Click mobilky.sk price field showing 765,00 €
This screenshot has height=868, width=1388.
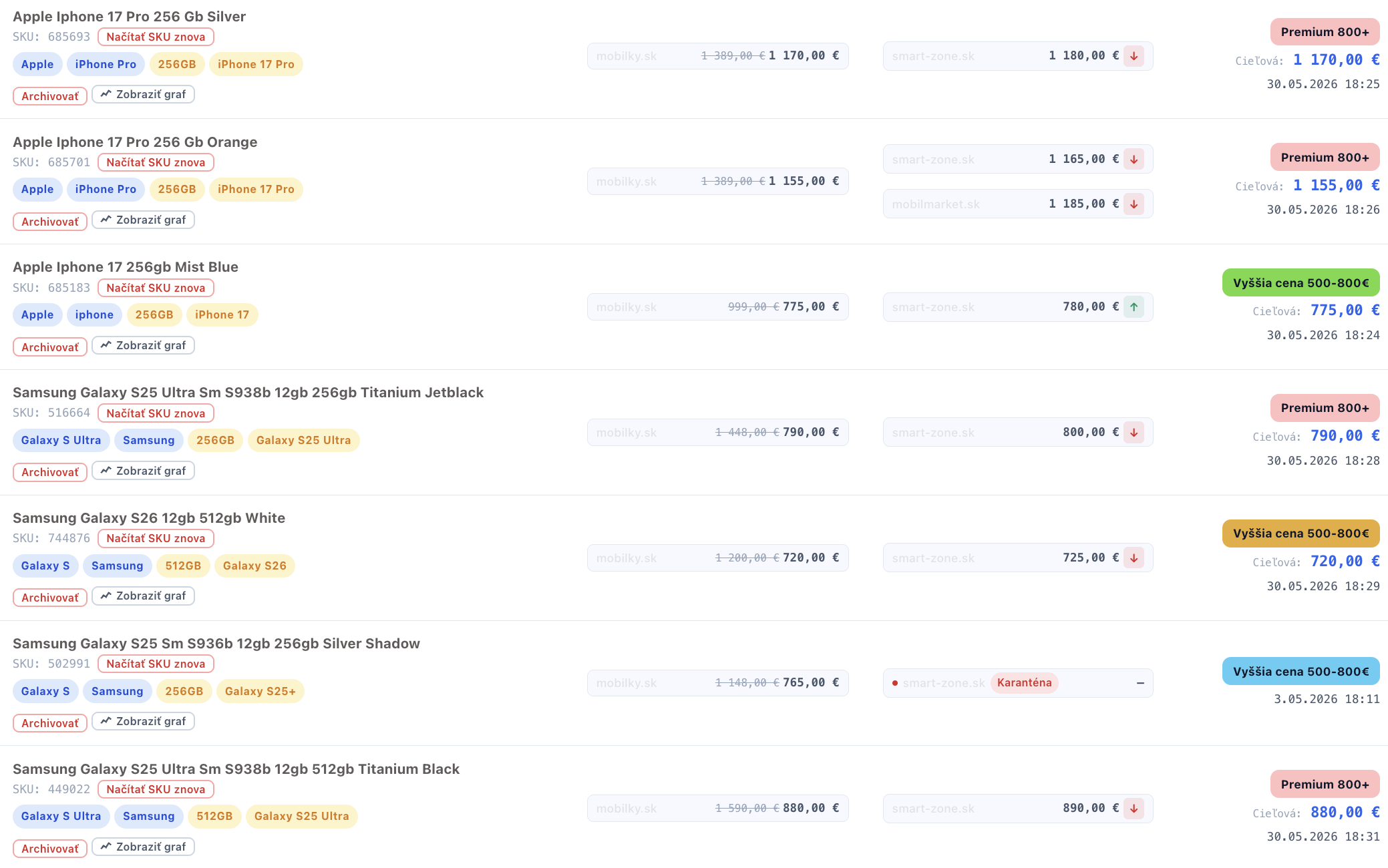(x=718, y=683)
